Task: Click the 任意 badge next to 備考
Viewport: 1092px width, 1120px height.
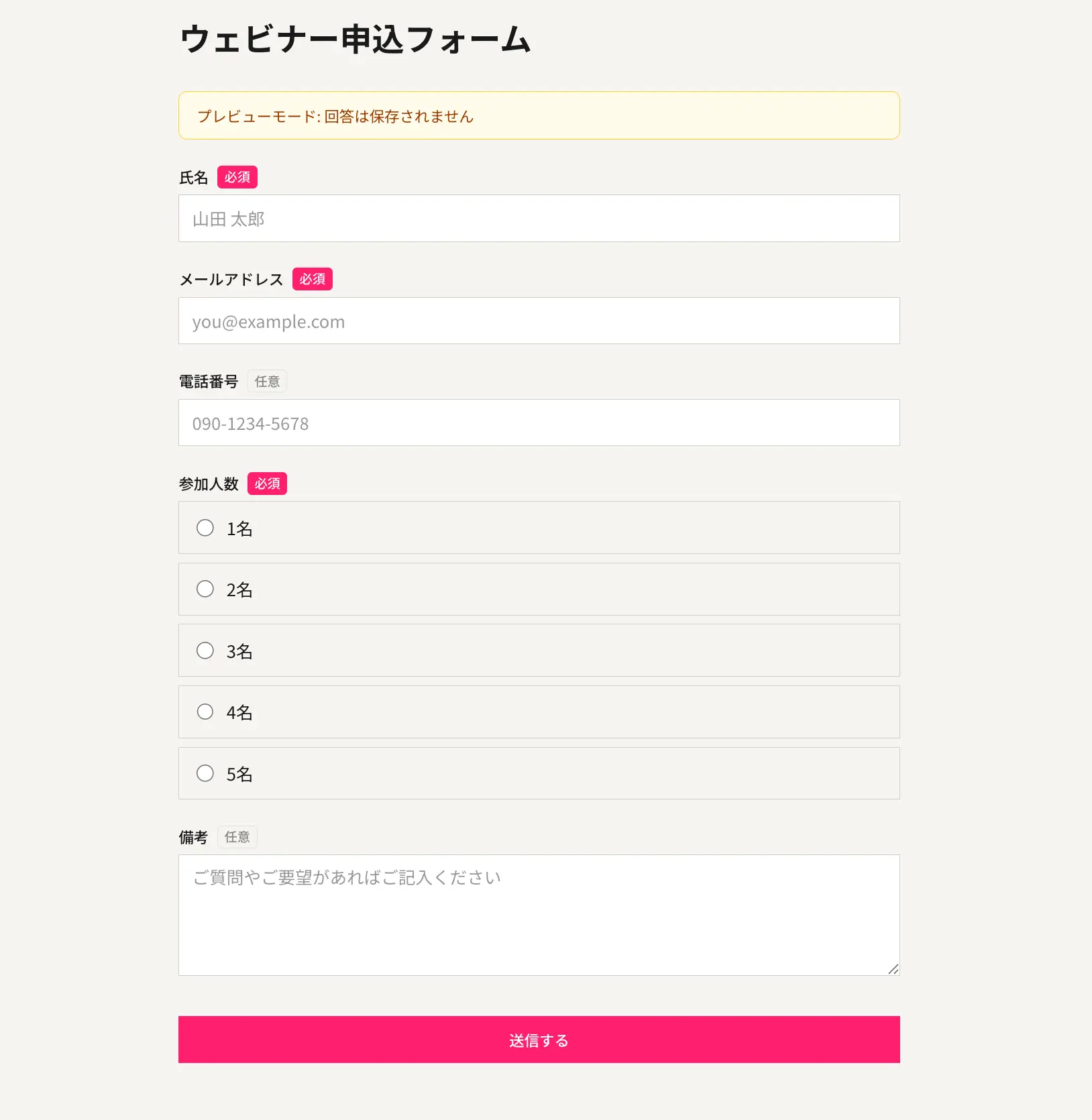Action: pos(237,837)
